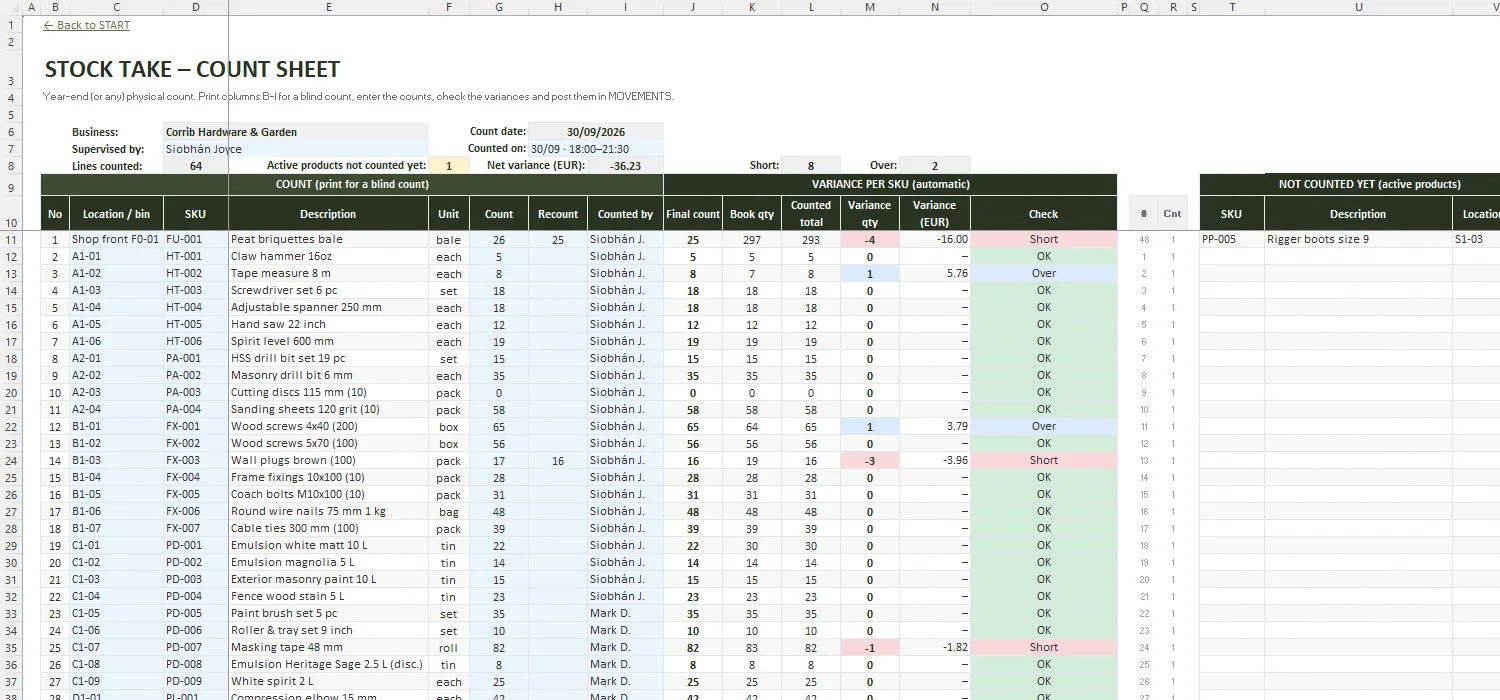Select the SKU cell PD-007
Viewport: 1500px width, 700px height.
[x=196, y=648]
